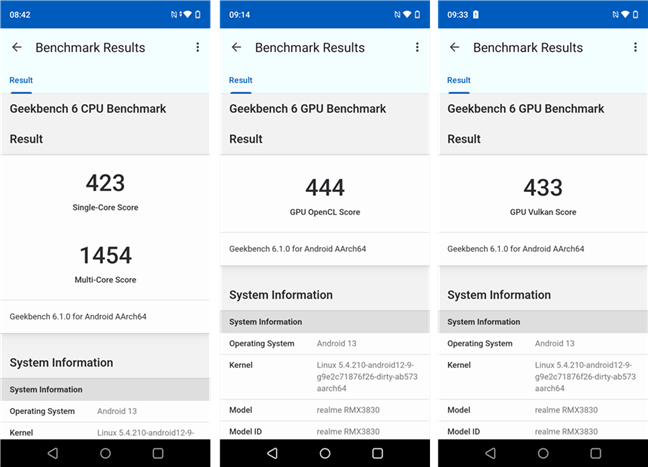Select the Result tab in the OpenCL screen
The height and width of the screenshot is (467, 648).
pyautogui.click(x=241, y=80)
